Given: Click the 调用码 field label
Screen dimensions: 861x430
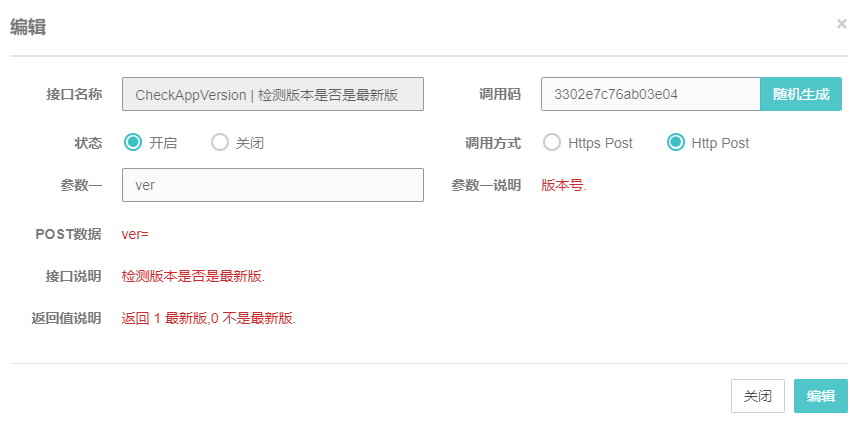Looking at the screenshot, I should (x=500, y=94).
